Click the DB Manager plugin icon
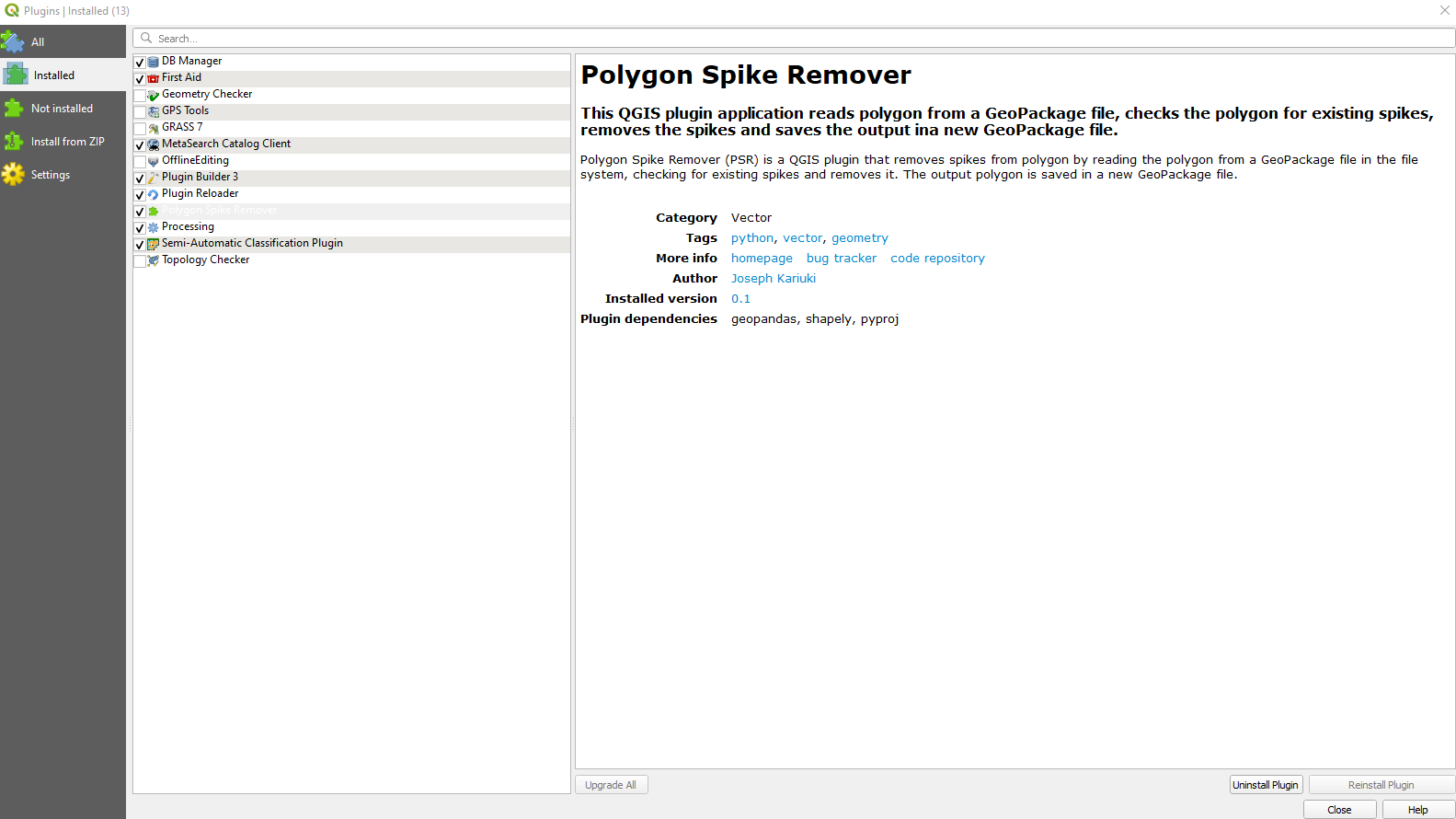 pos(154,62)
